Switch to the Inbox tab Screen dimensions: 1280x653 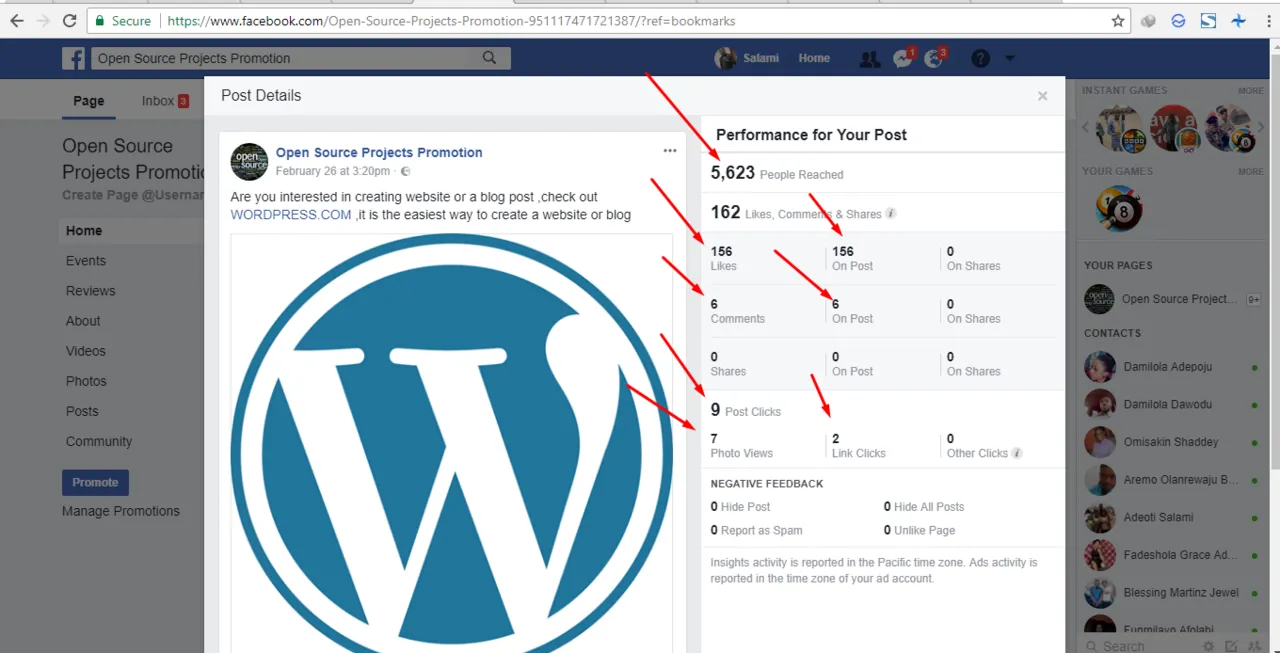pyautogui.click(x=165, y=100)
